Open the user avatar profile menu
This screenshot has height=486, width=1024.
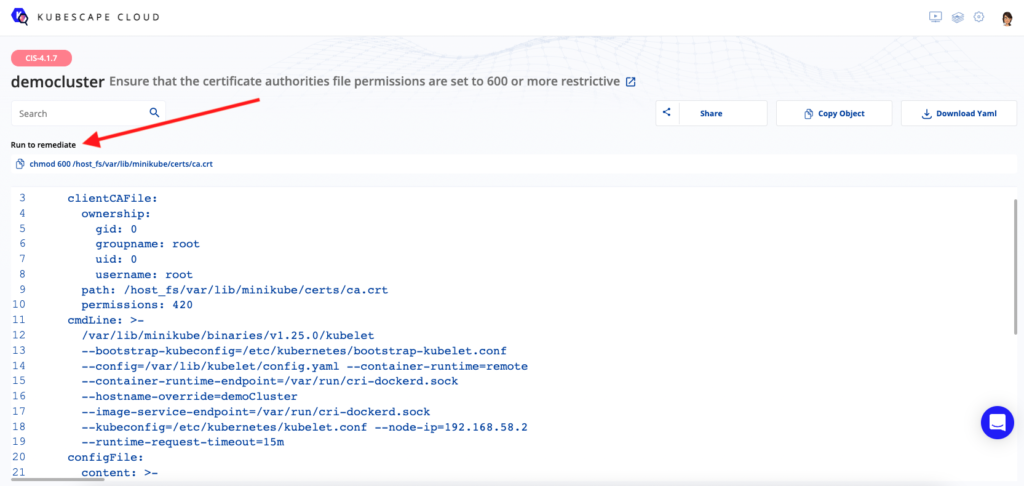coord(1007,18)
